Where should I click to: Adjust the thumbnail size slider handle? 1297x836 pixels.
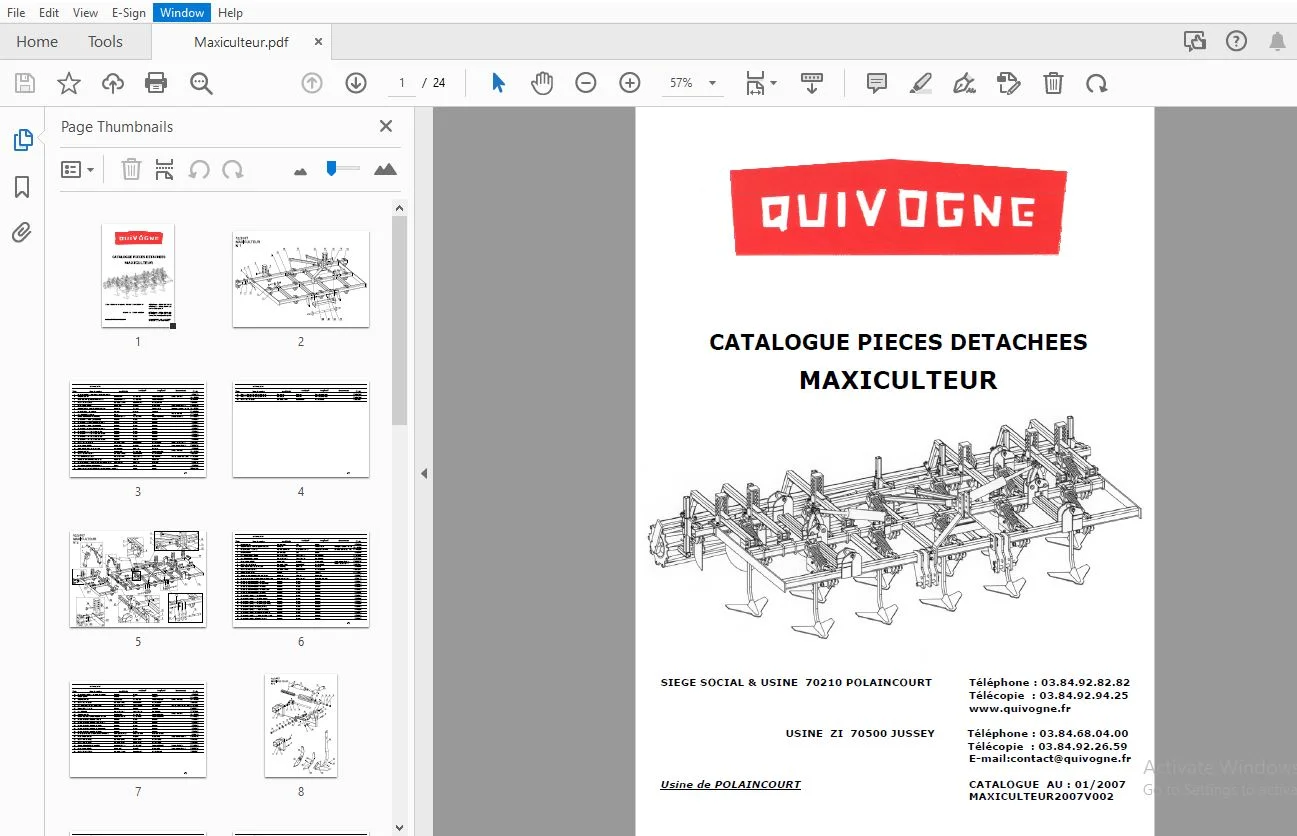pos(331,169)
